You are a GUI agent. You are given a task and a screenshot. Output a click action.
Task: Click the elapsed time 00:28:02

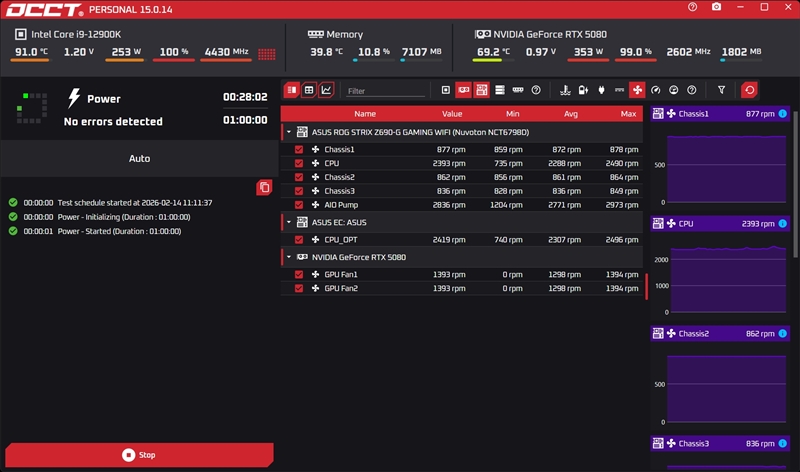(x=245, y=97)
